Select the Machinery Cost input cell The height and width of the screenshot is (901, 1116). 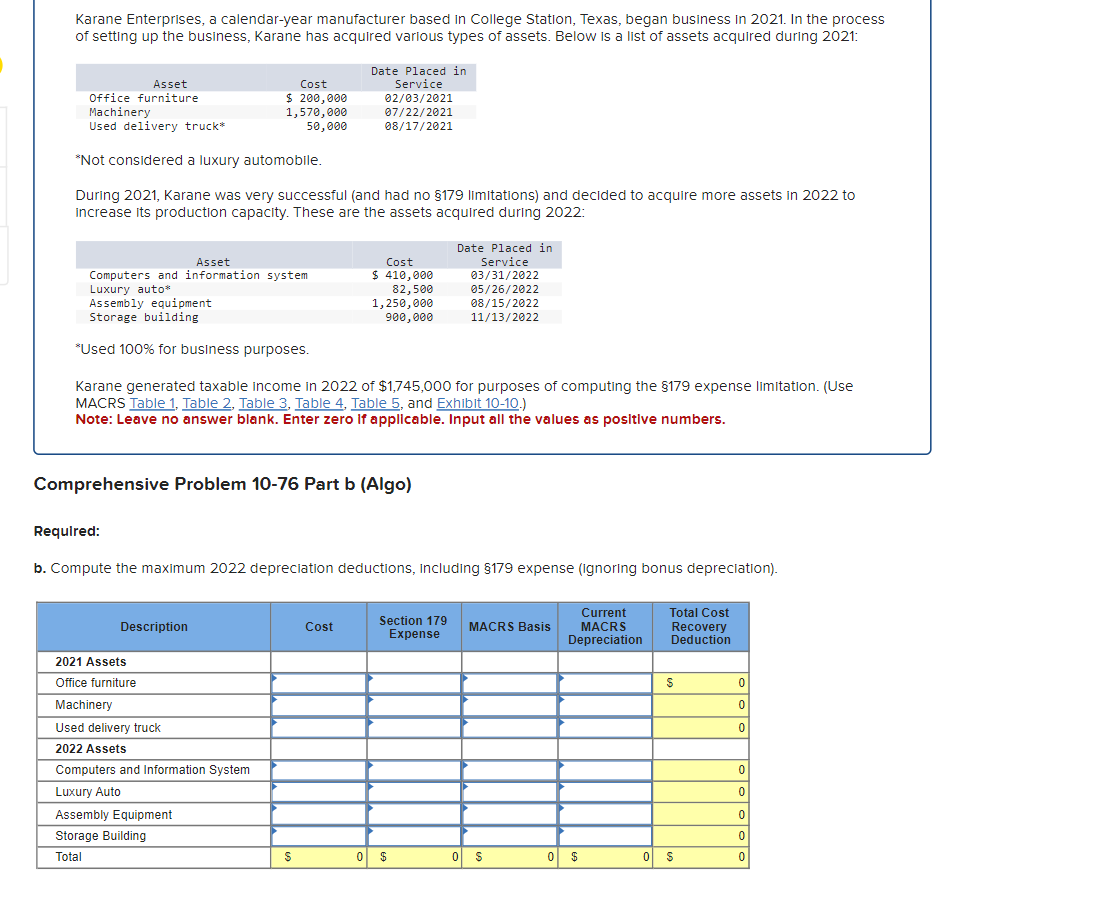(319, 705)
